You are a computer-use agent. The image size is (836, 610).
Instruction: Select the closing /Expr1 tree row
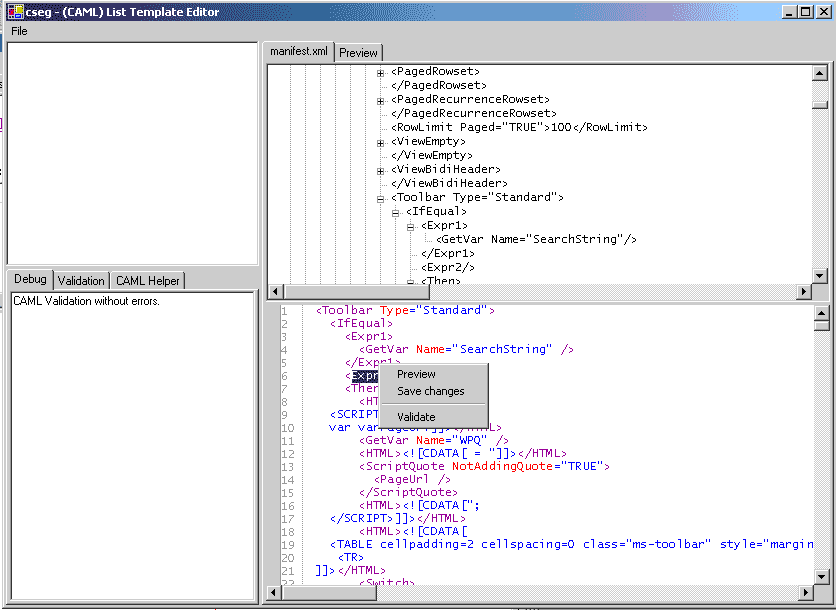(x=448, y=253)
